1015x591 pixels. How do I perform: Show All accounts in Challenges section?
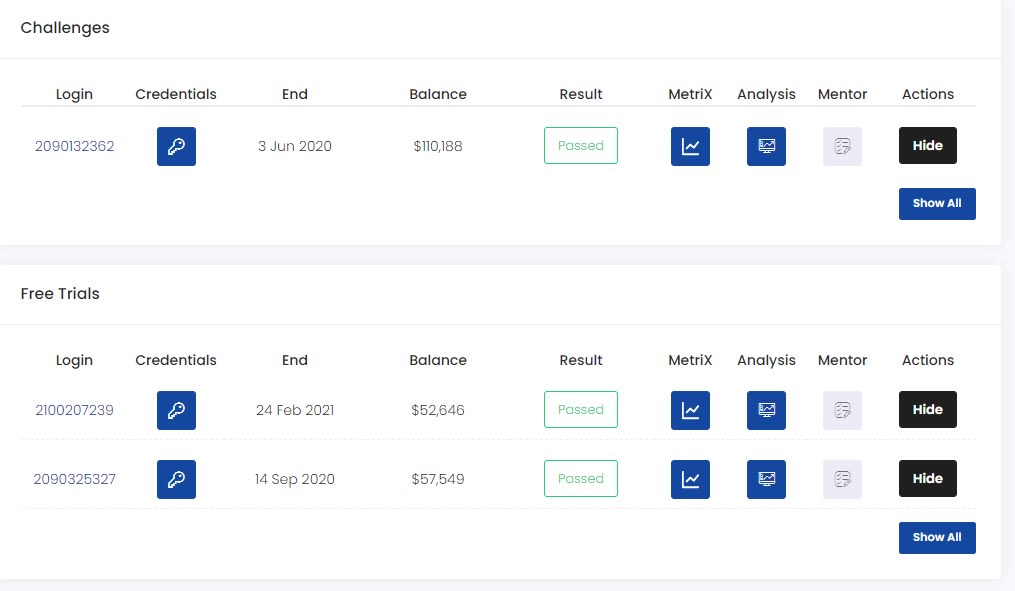click(937, 203)
